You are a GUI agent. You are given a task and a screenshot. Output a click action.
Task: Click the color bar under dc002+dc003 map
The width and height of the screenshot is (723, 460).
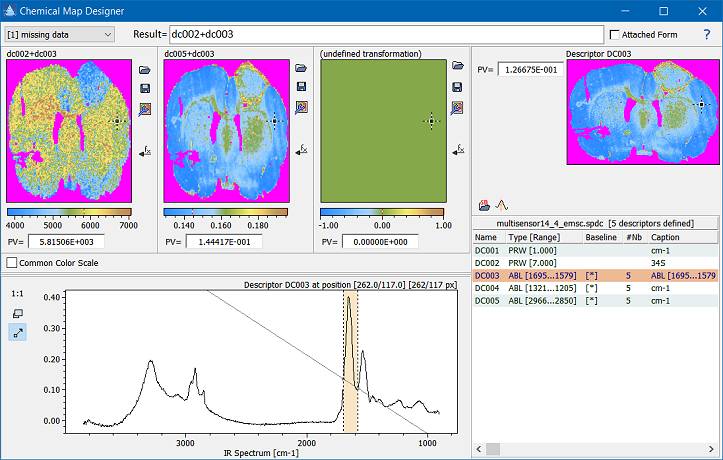[69, 212]
